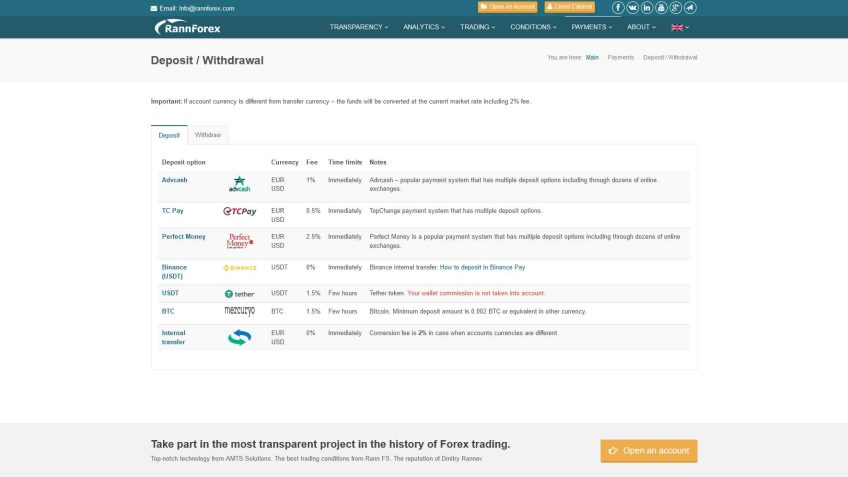Click the orange Open an account button

coord(648,450)
